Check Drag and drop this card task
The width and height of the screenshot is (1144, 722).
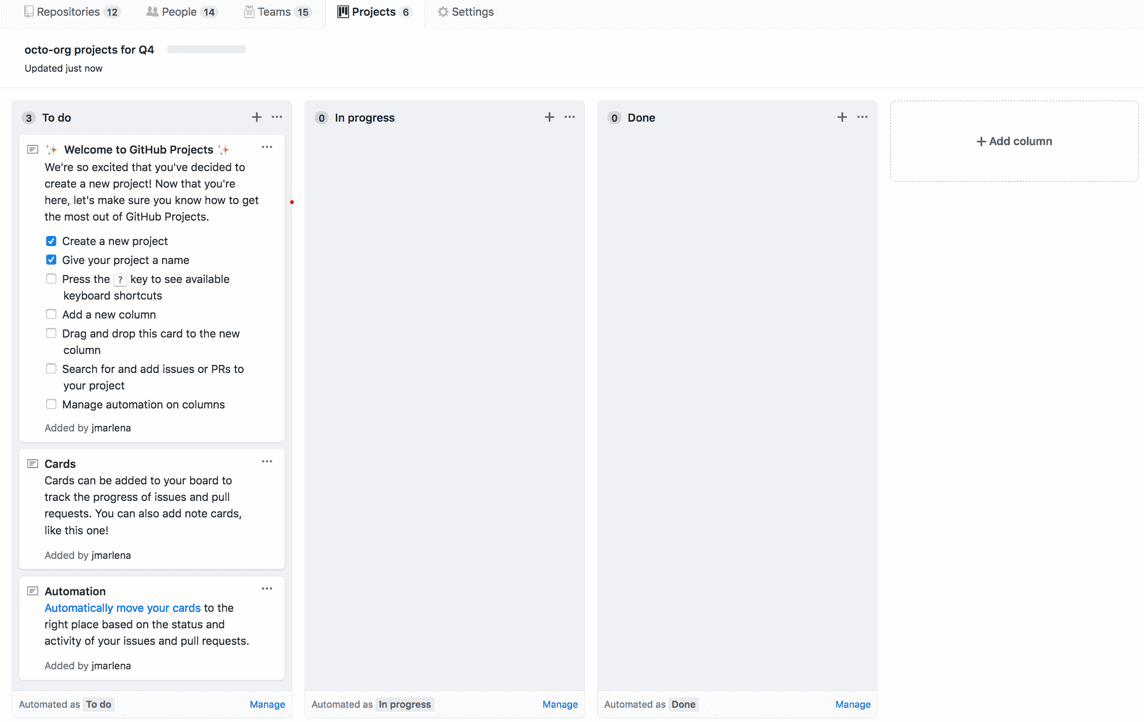(51, 333)
